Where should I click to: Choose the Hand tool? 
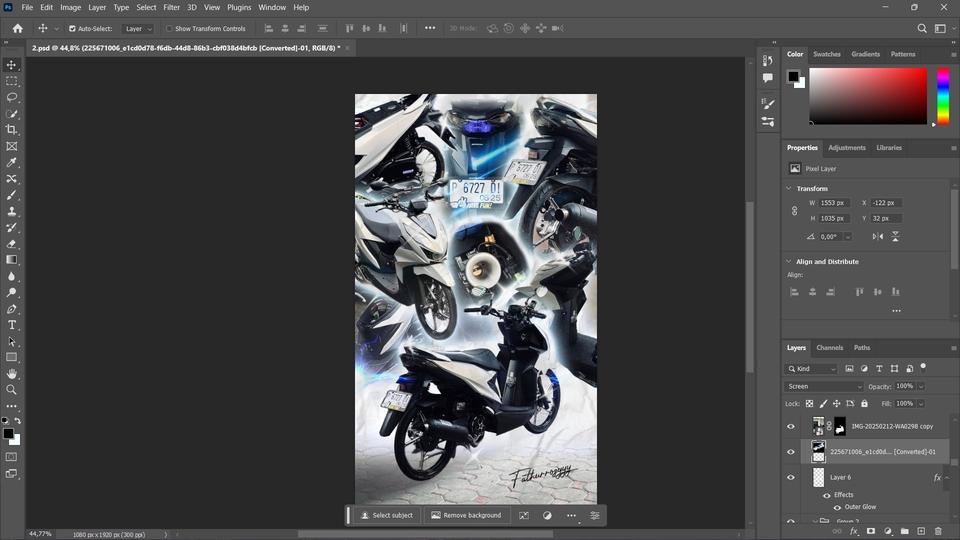click(x=12, y=374)
